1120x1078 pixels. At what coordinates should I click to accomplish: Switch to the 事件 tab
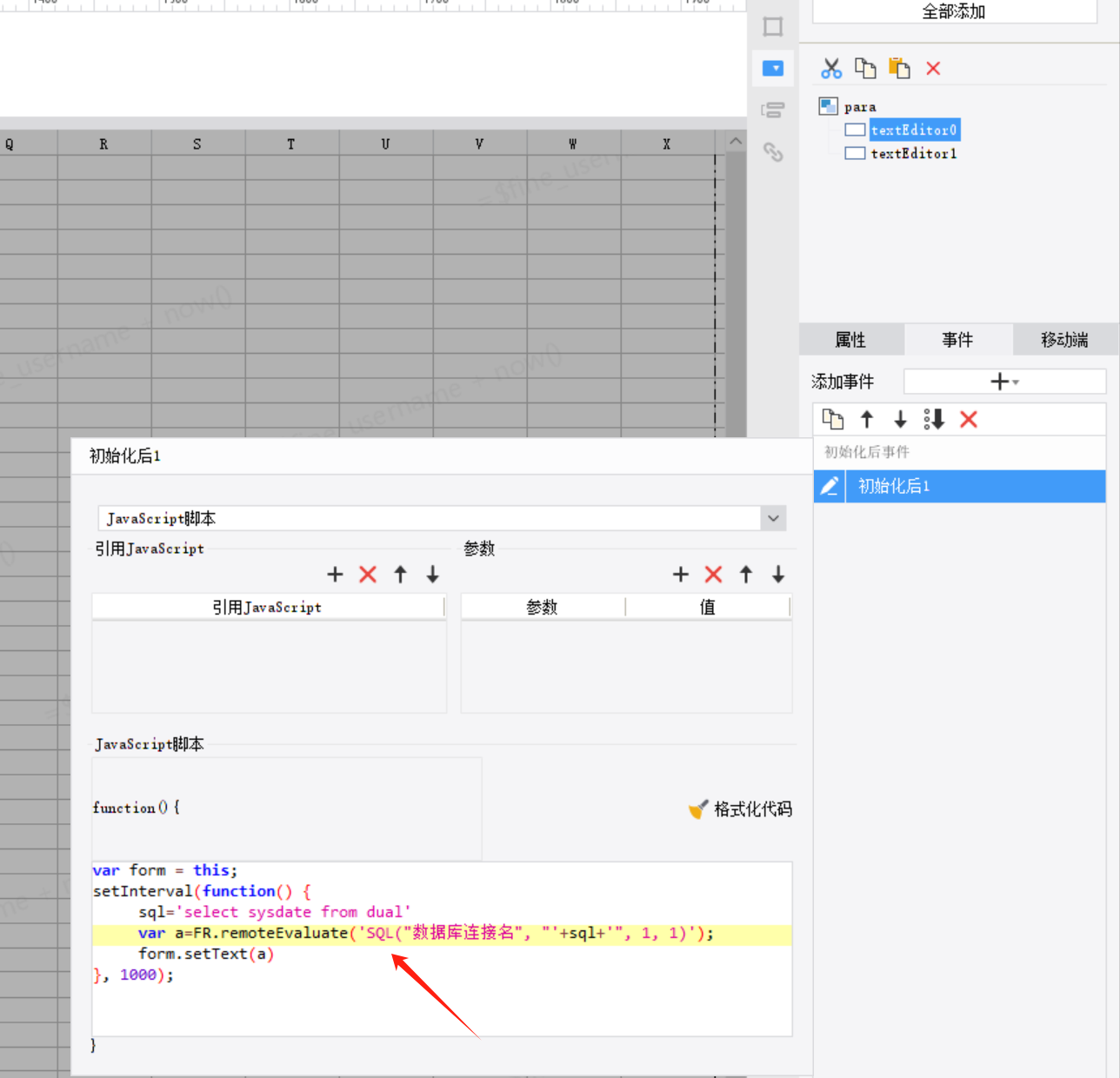(957, 339)
